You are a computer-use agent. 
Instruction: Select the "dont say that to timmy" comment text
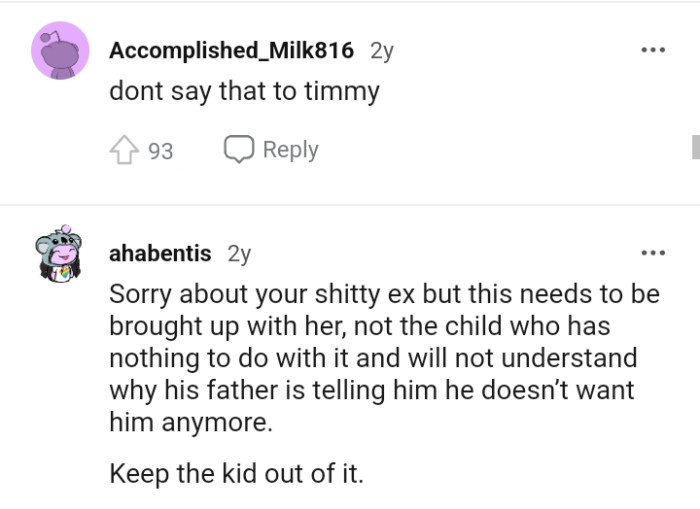[244, 92]
